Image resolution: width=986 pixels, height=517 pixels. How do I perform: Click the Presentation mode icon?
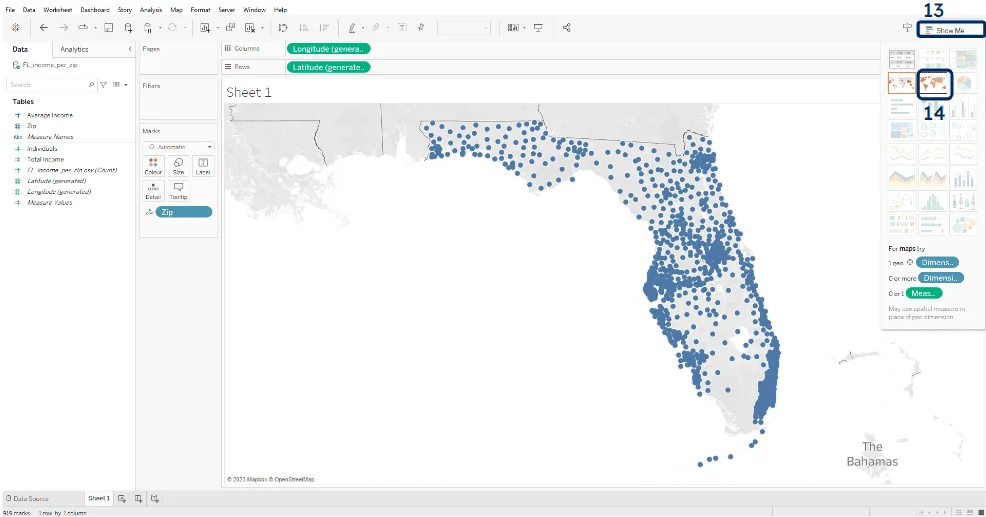click(x=539, y=28)
